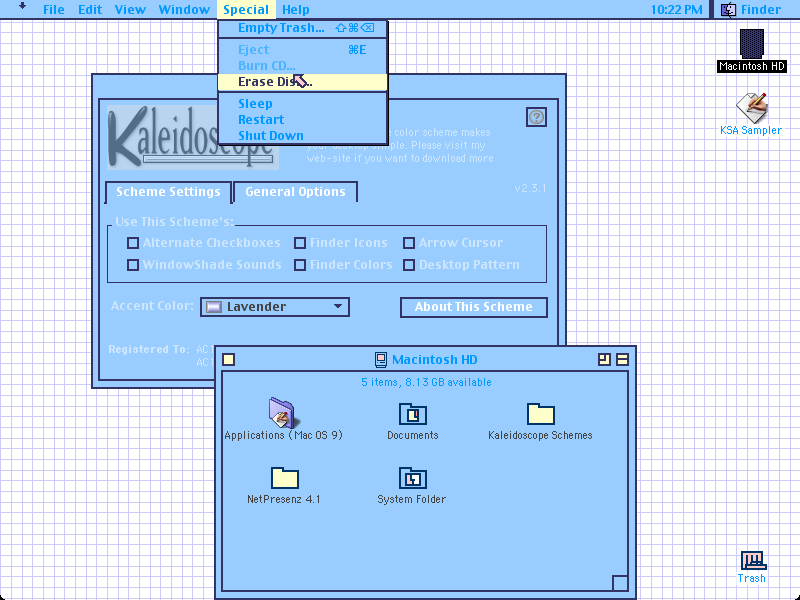Viewport: 800px width, 600px height.
Task: Toggle the Finder Icons checkbox
Action: tap(300, 243)
